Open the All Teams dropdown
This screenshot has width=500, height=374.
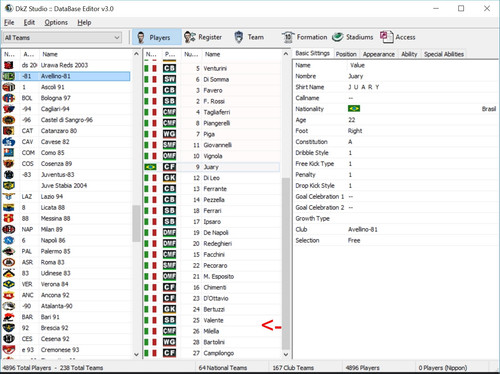click(62, 37)
